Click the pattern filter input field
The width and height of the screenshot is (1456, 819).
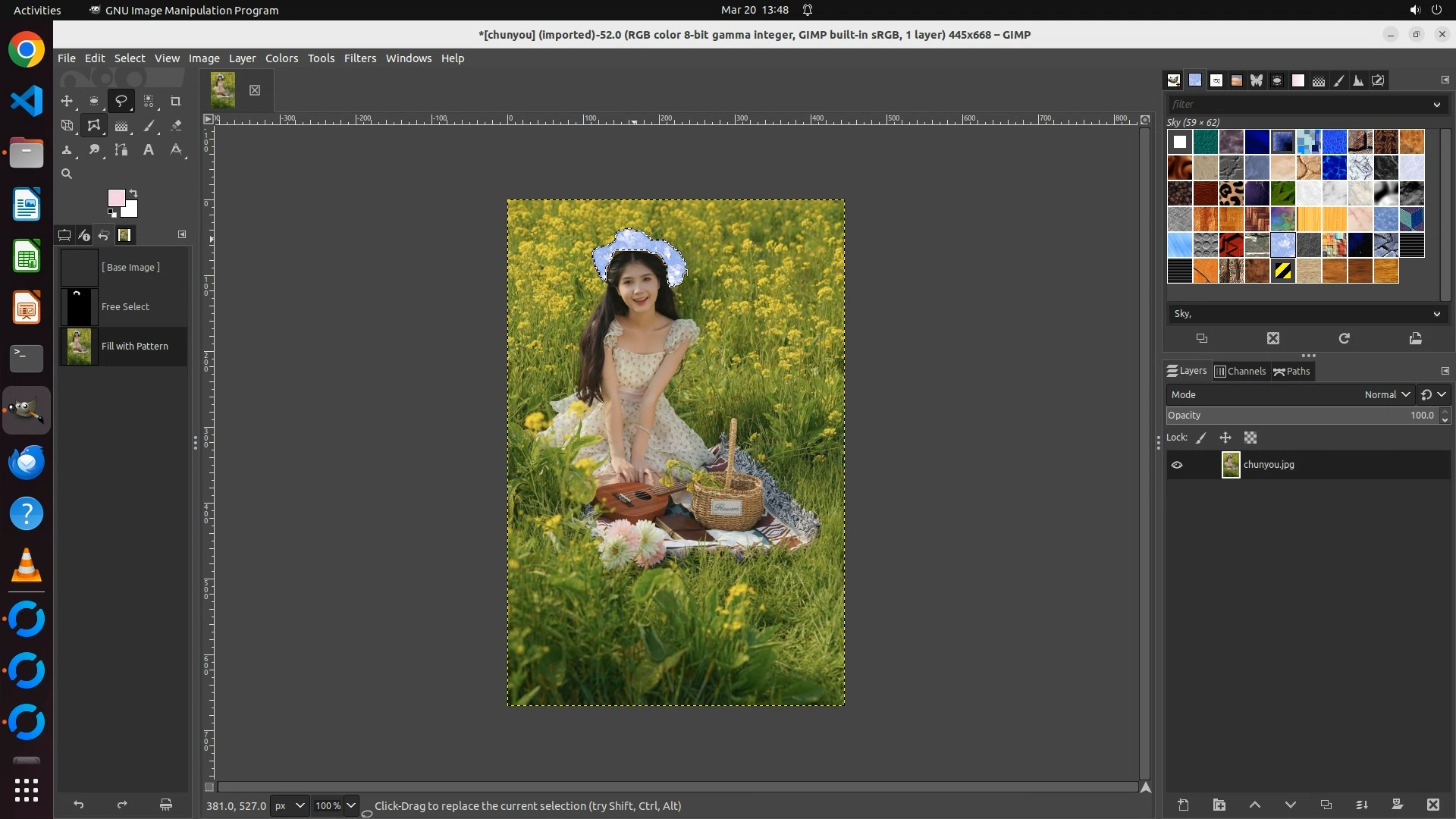[x=1298, y=104]
